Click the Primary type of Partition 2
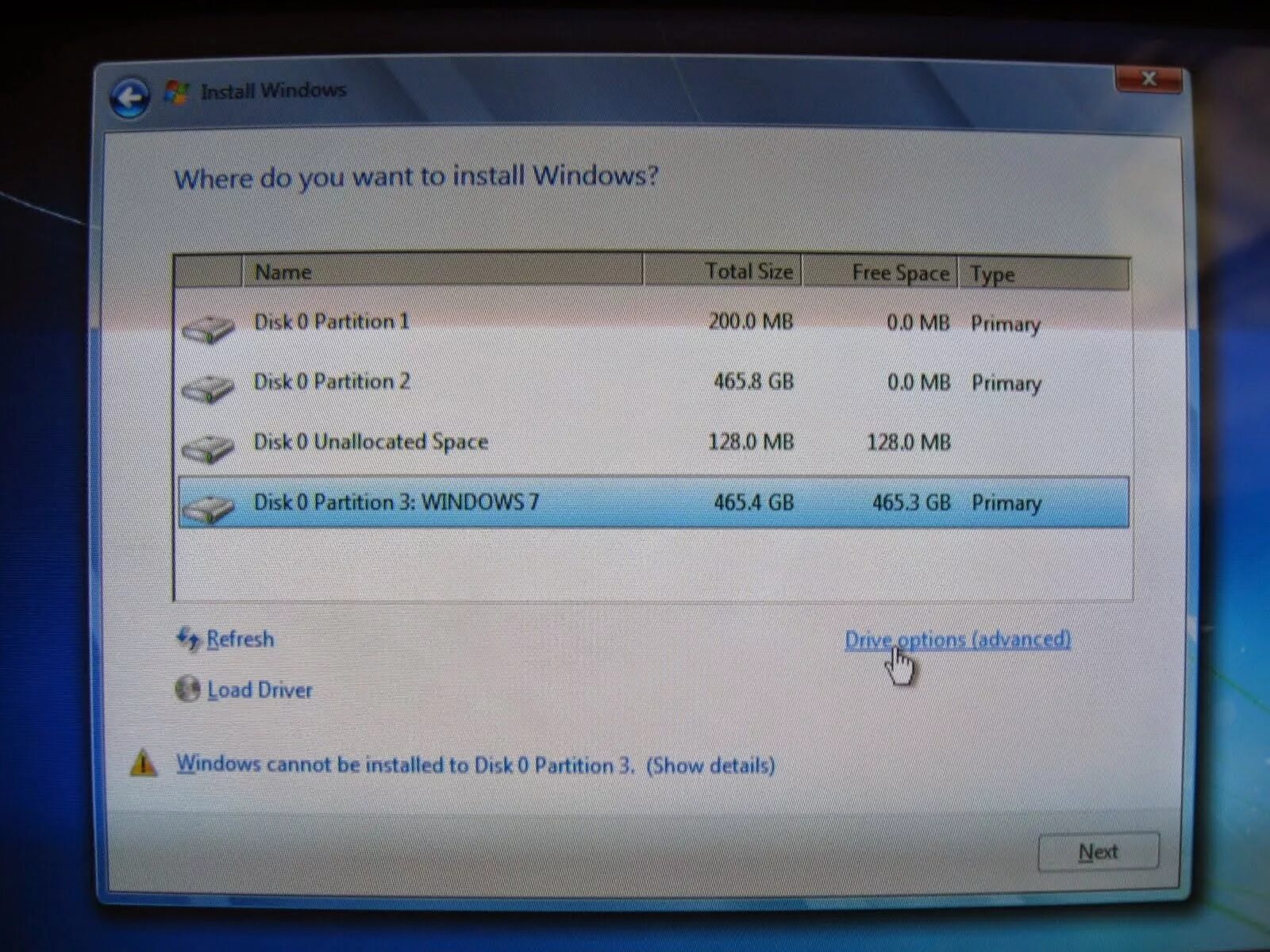Viewport: 1270px width, 952px height. 1006,383
